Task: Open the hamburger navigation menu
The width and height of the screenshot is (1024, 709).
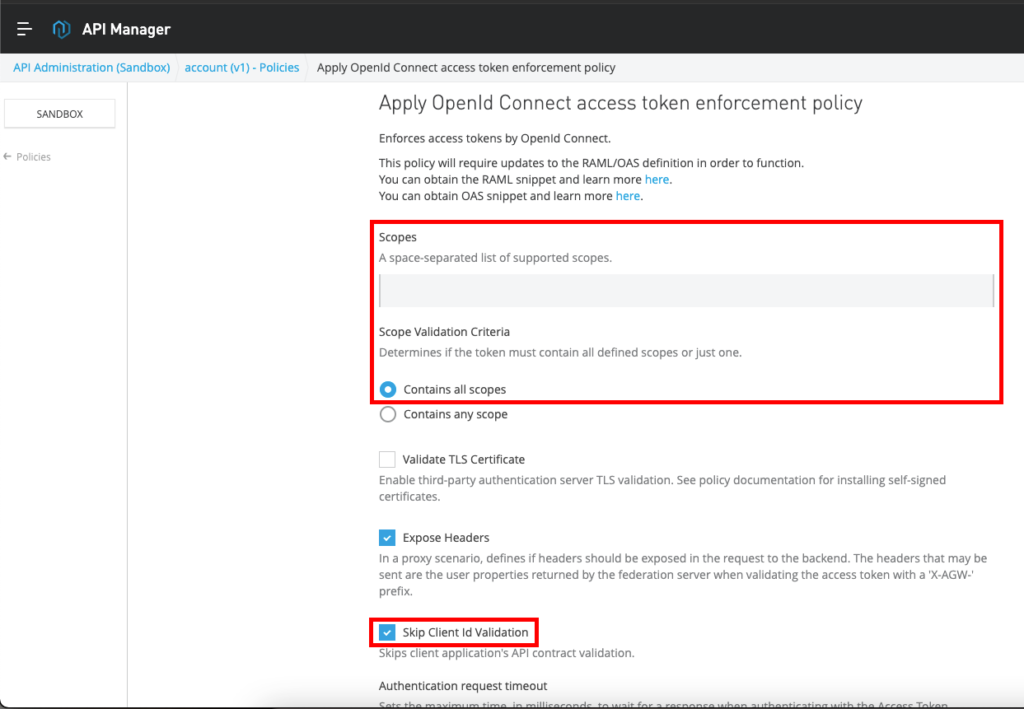Action: (x=25, y=29)
